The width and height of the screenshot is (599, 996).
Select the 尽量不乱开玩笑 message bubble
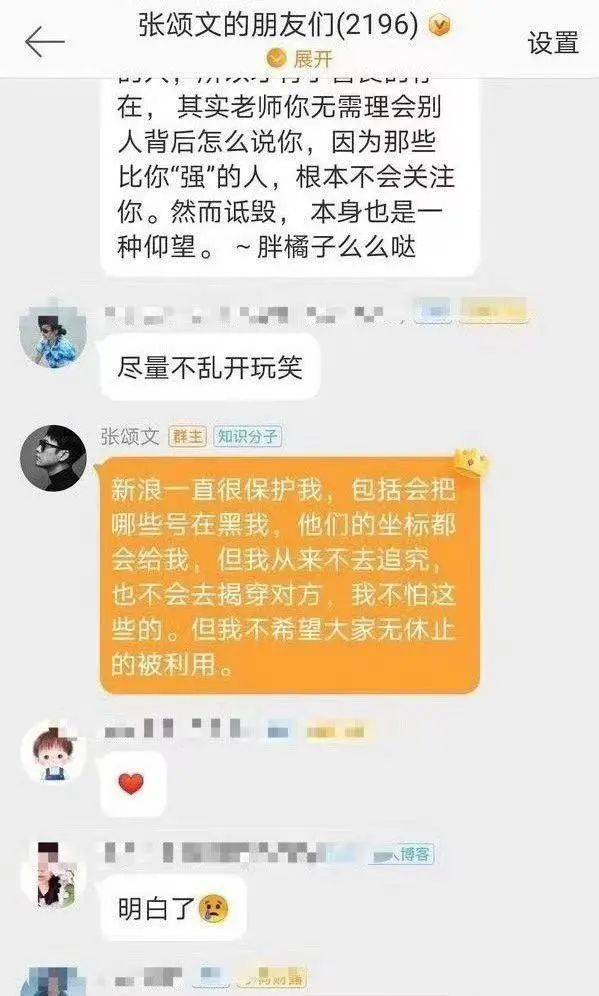[210, 368]
